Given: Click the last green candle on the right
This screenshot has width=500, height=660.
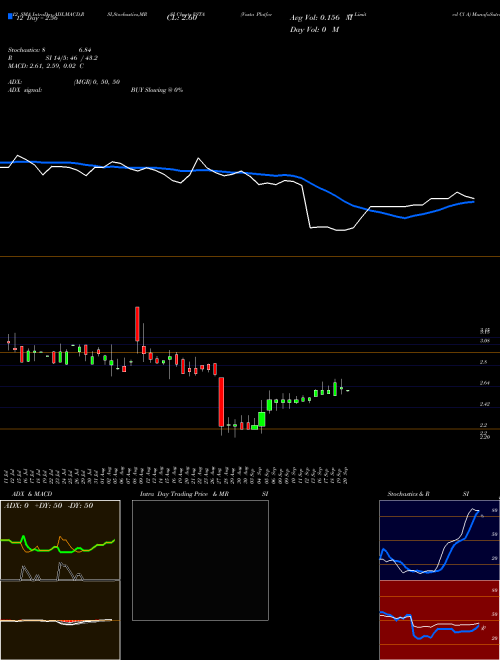Looking at the screenshot, I should coord(348,391).
